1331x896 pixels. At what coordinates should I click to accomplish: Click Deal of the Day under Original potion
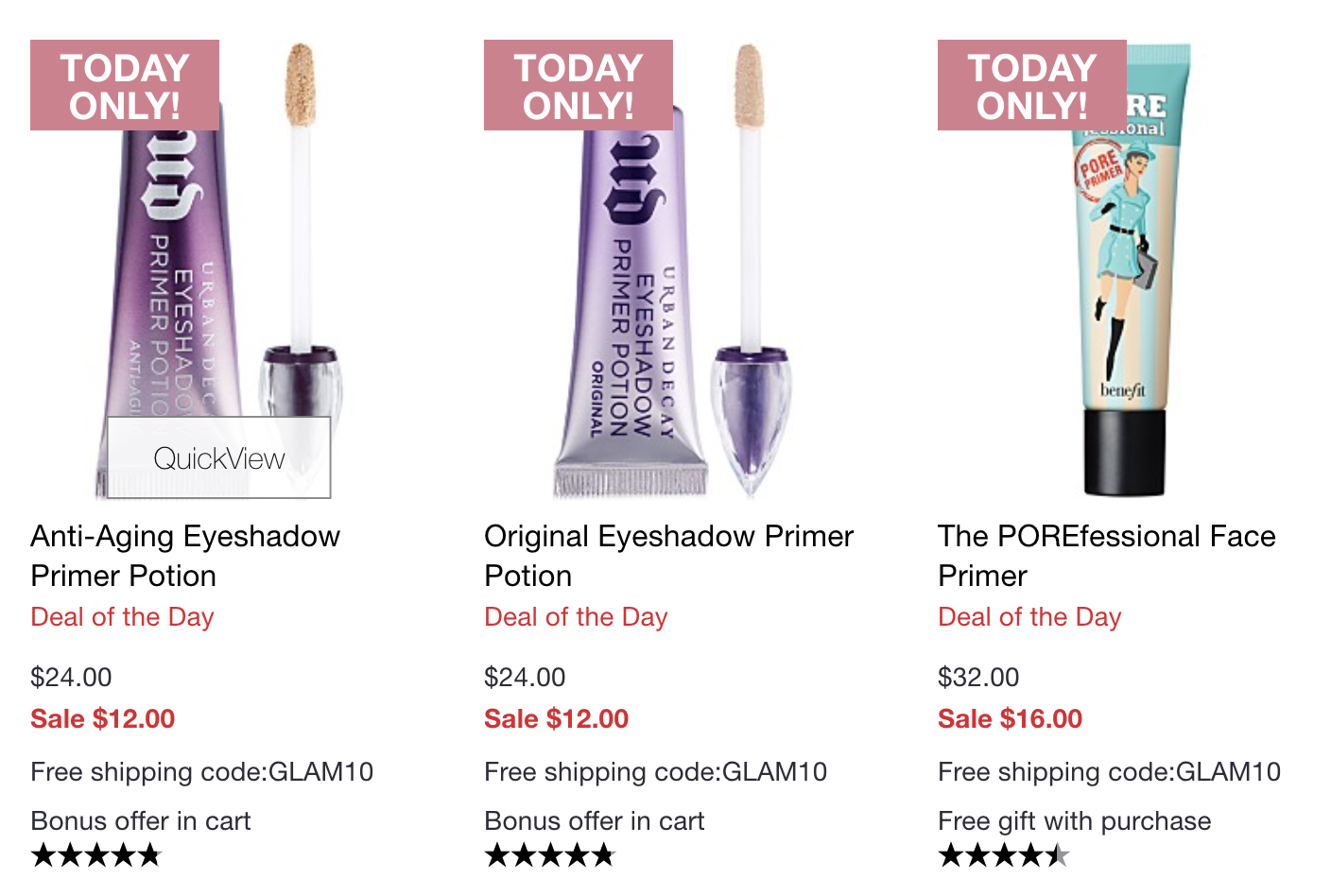click(x=576, y=617)
